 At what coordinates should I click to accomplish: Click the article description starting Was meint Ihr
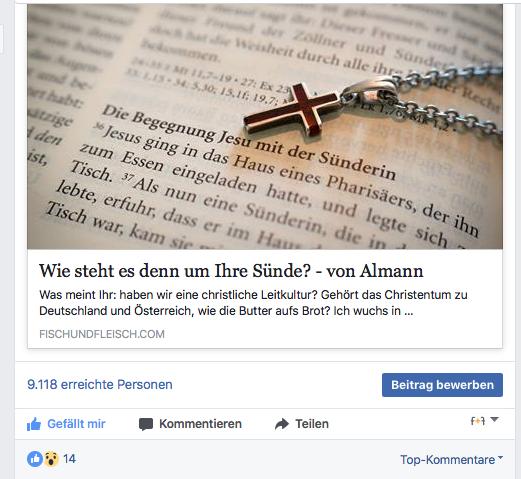(x=253, y=303)
